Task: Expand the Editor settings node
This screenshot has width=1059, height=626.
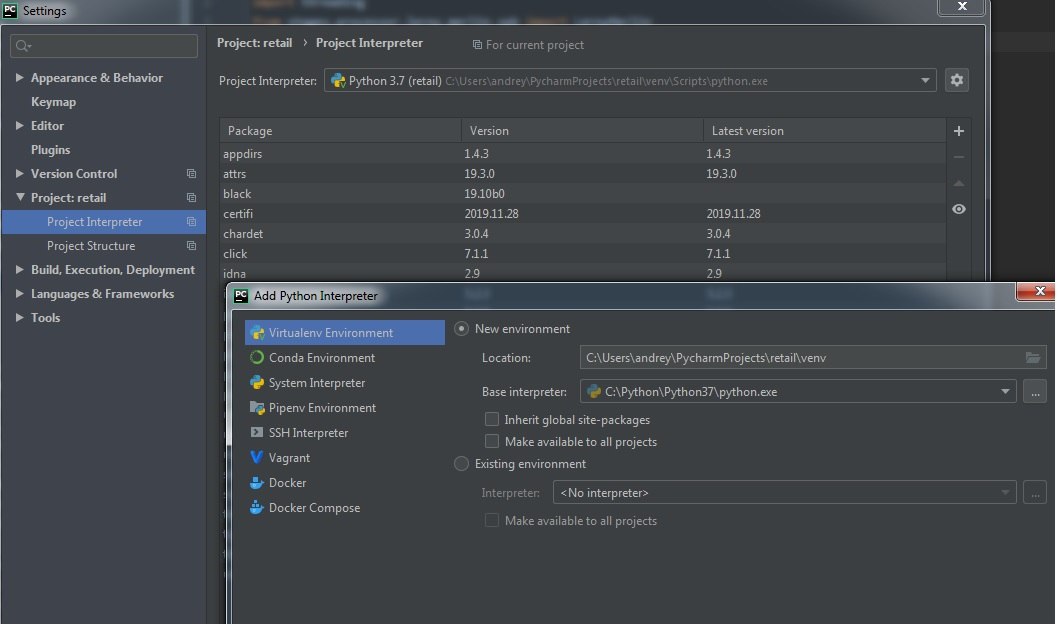Action: tap(20, 126)
